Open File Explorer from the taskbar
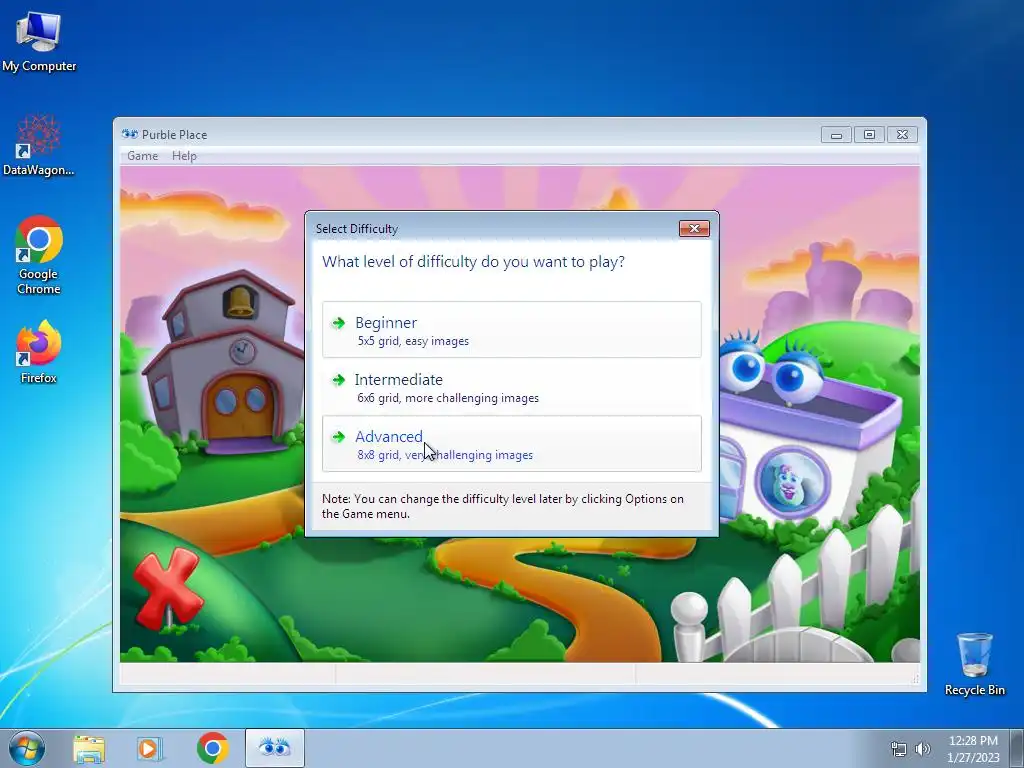 click(x=89, y=748)
